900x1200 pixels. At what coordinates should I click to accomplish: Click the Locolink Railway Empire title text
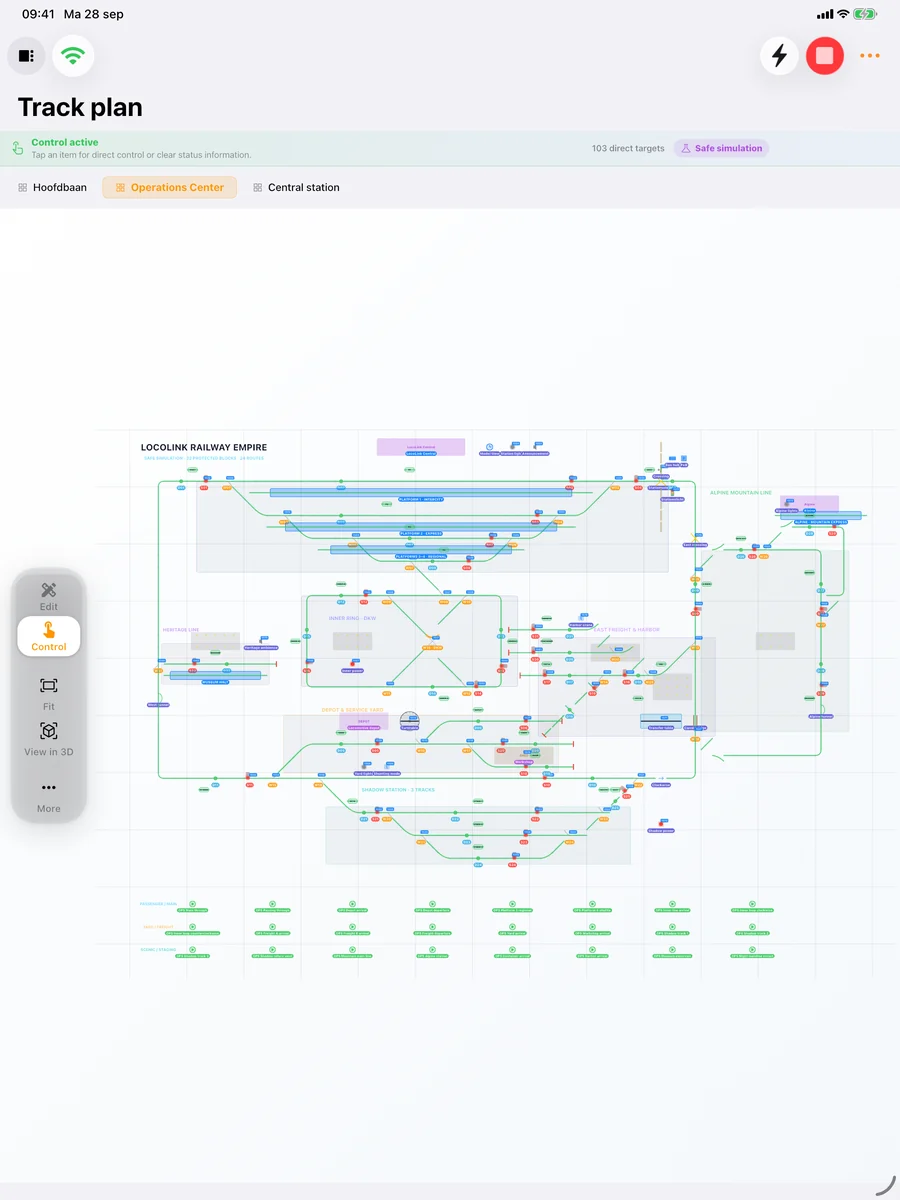204,448
